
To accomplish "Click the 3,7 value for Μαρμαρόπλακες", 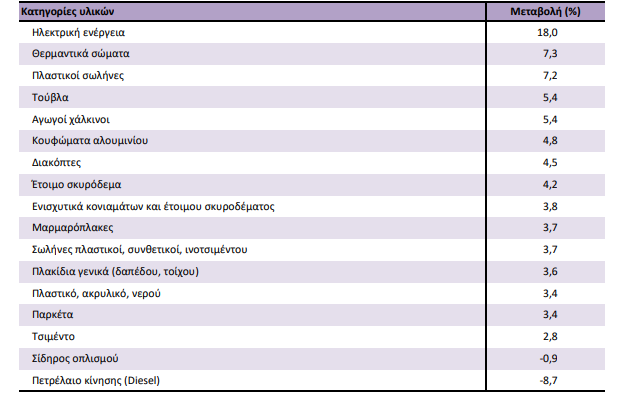I will (550, 228).
